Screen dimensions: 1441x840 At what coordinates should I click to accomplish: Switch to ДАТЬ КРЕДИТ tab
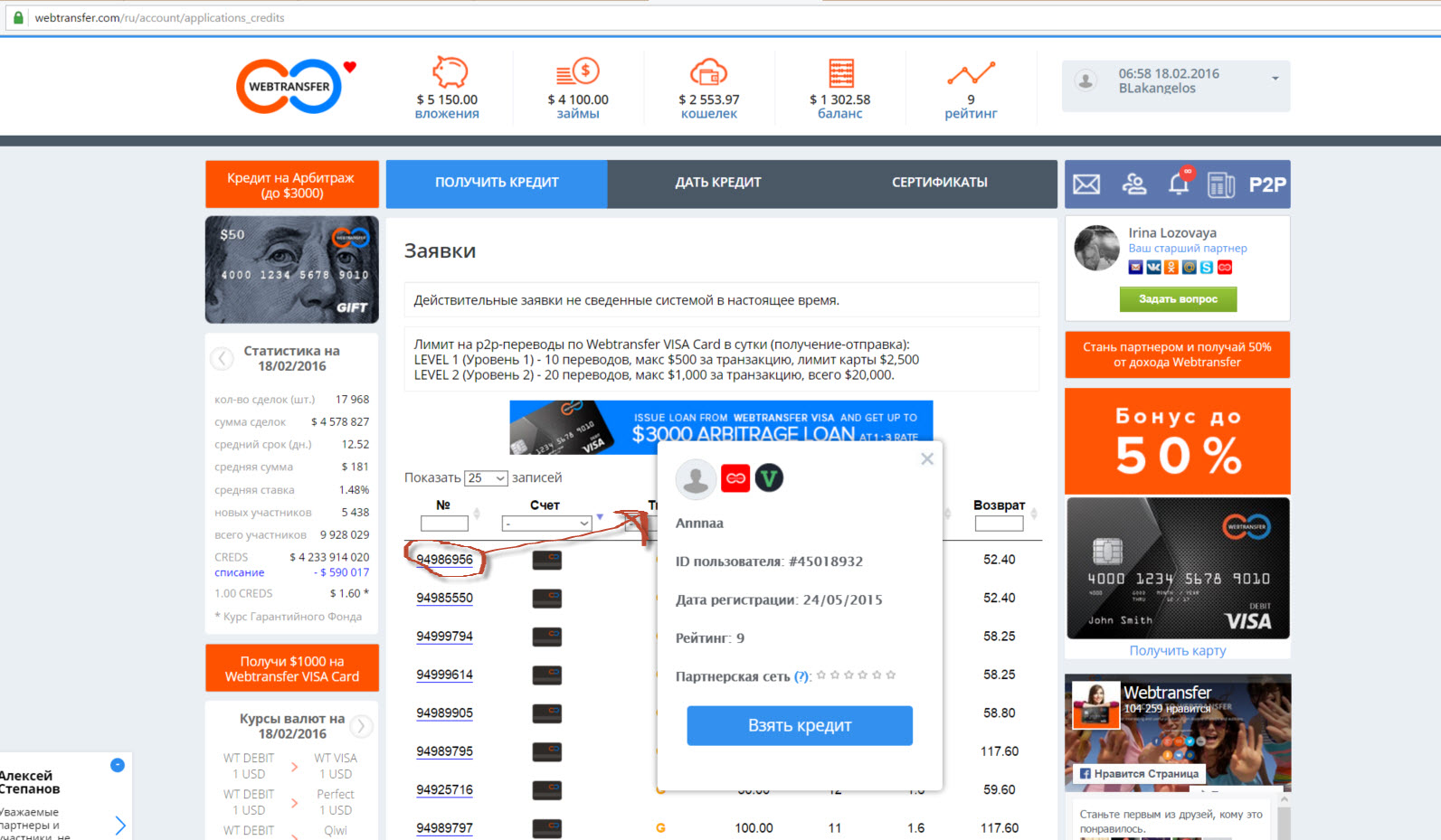click(718, 183)
